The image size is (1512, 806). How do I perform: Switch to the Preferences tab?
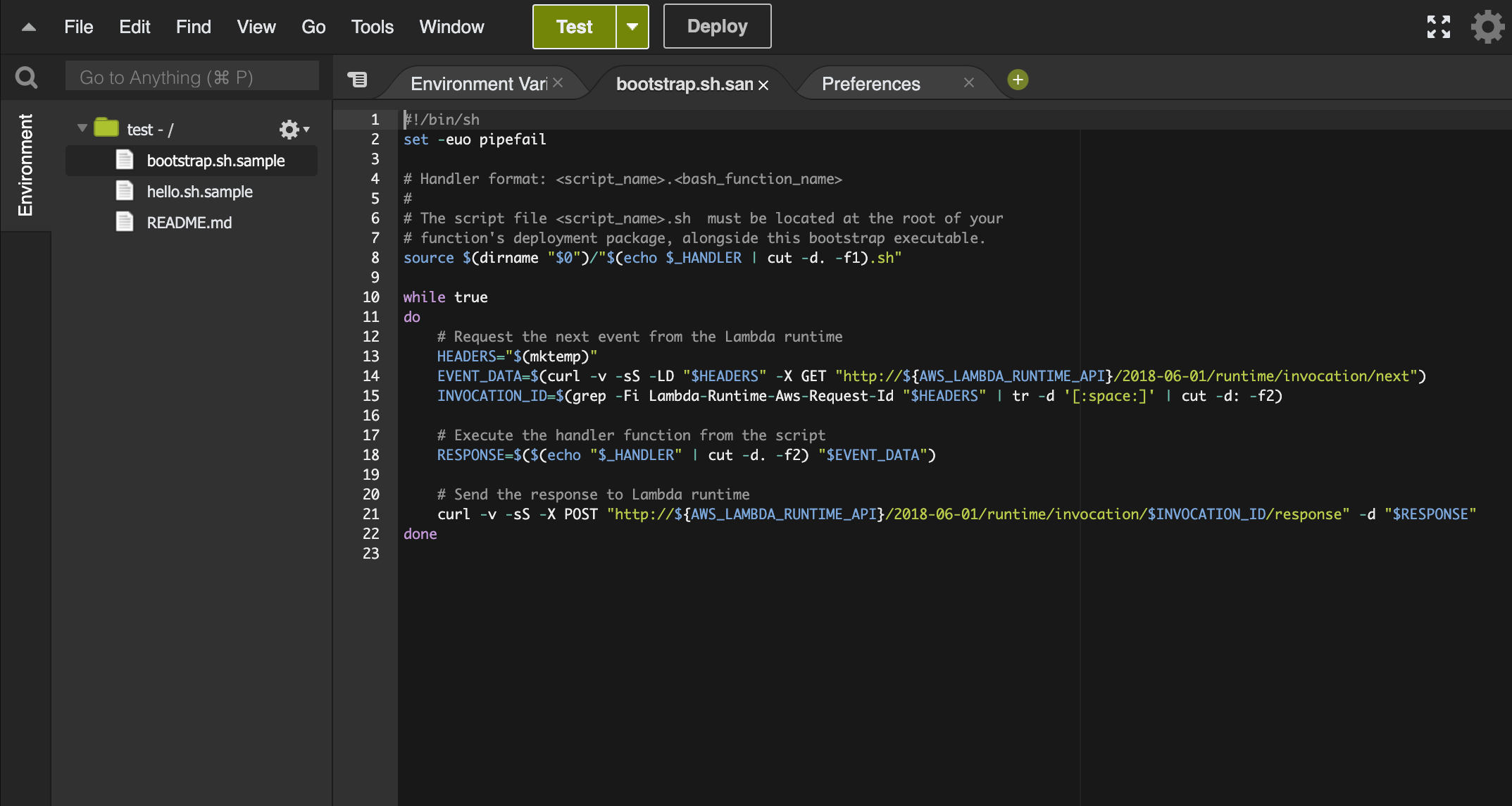(870, 84)
